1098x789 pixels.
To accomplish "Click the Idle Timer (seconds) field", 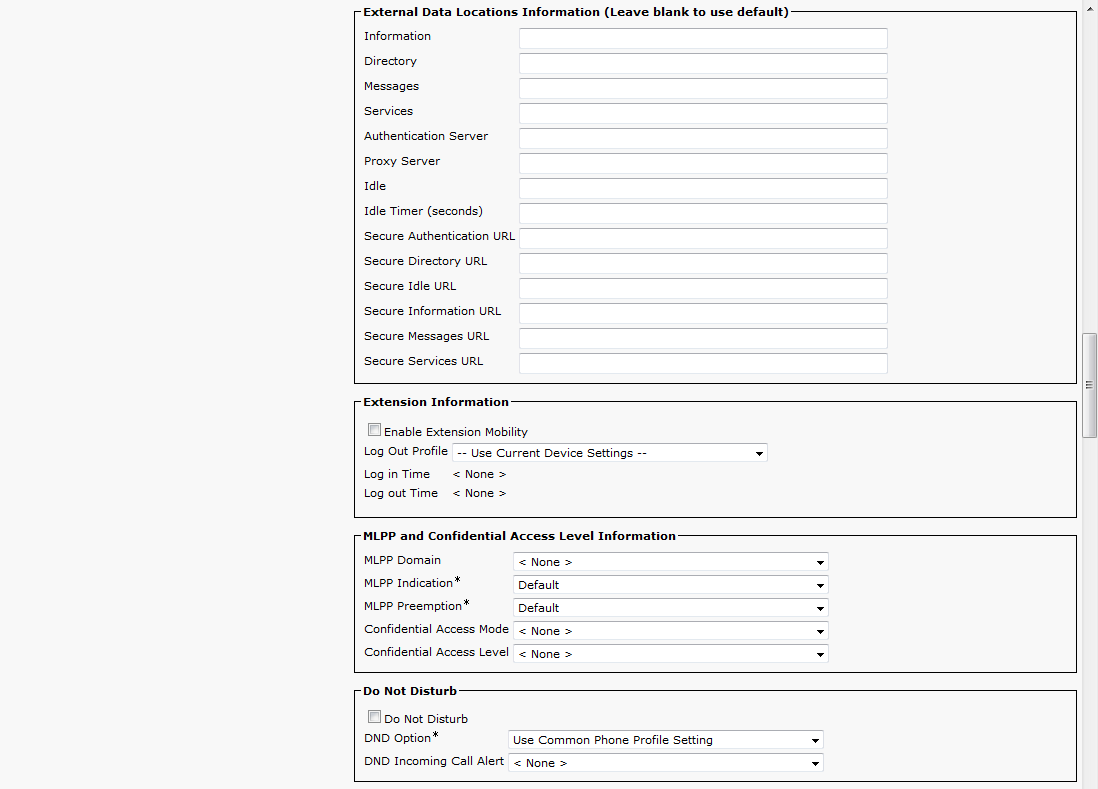I will (x=702, y=213).
